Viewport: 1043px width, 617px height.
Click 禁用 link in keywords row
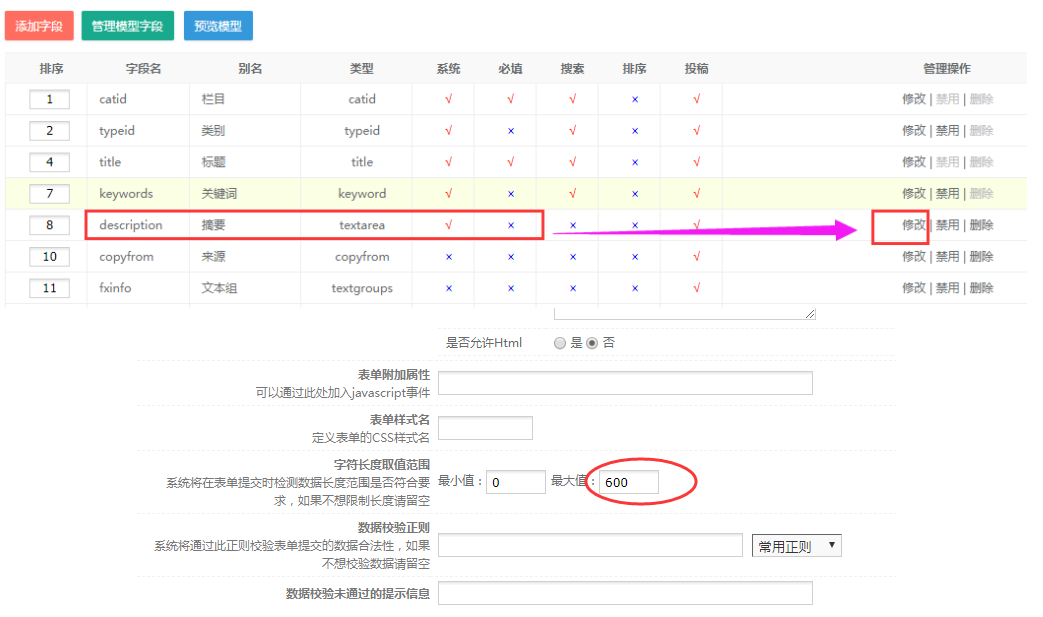click(x=948, y=193)
